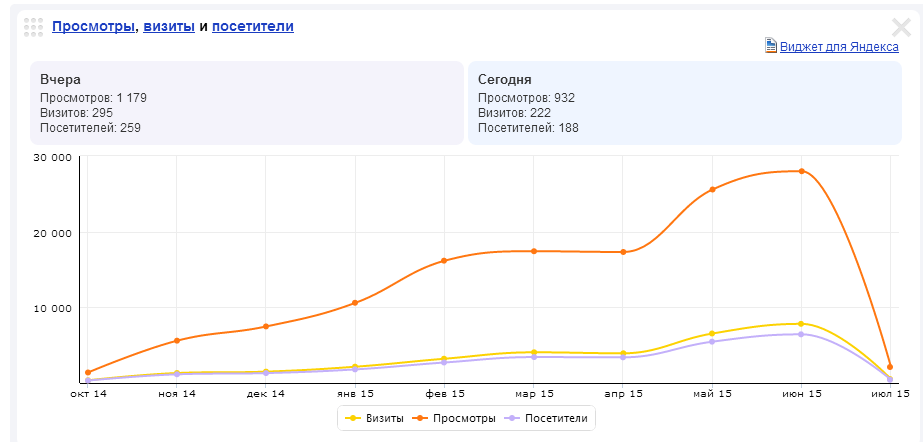Toggle the Просмотры series in legend
This screenshot has height=442, width=923.
coord(454,417)
